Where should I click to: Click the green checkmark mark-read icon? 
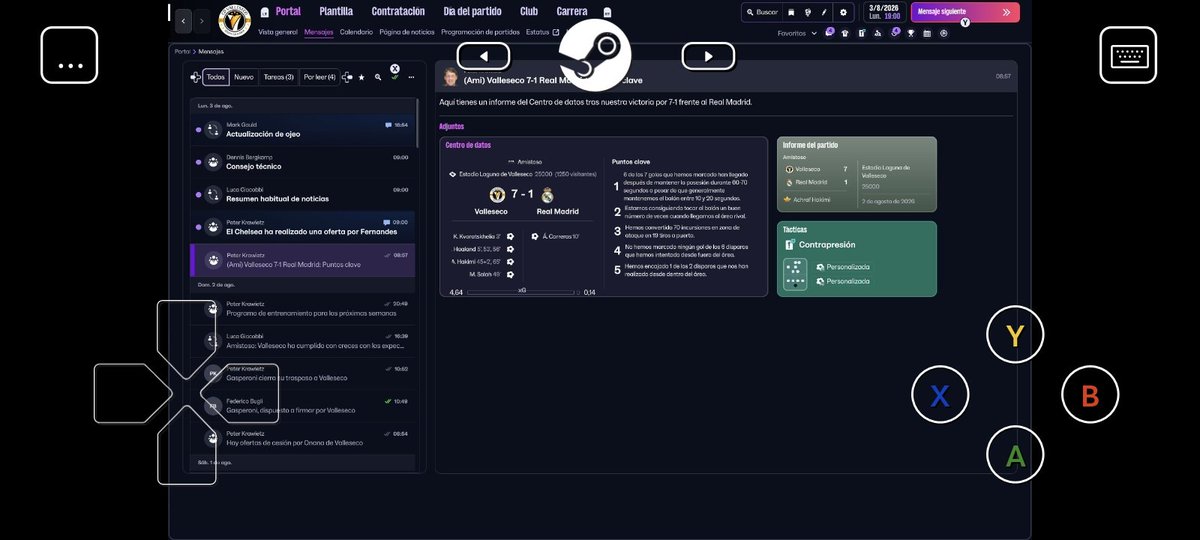coord(394,77)
